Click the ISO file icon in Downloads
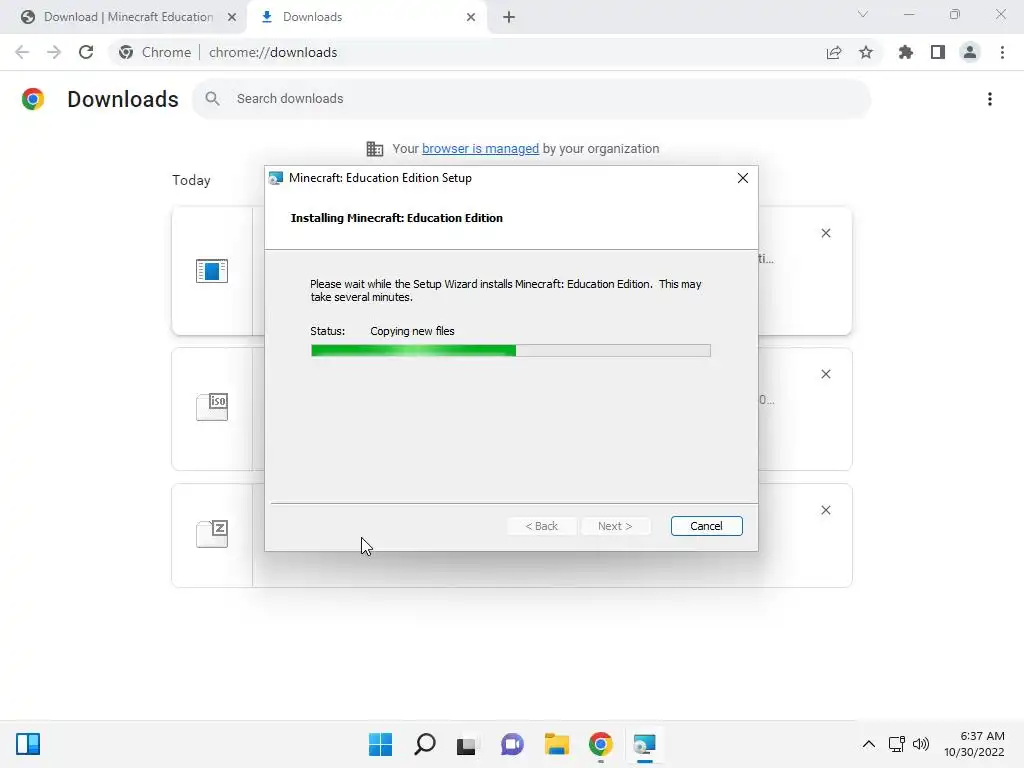This screenshot has width=1024, height=768. (x=212, y=407)
